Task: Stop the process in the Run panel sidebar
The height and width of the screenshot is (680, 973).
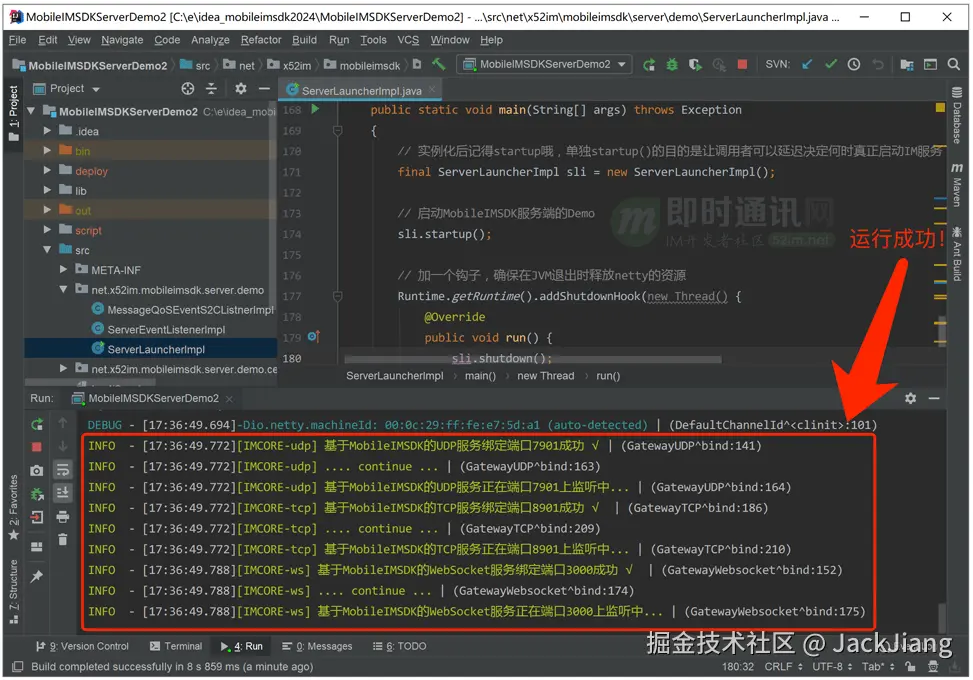Action: point(37,447)
